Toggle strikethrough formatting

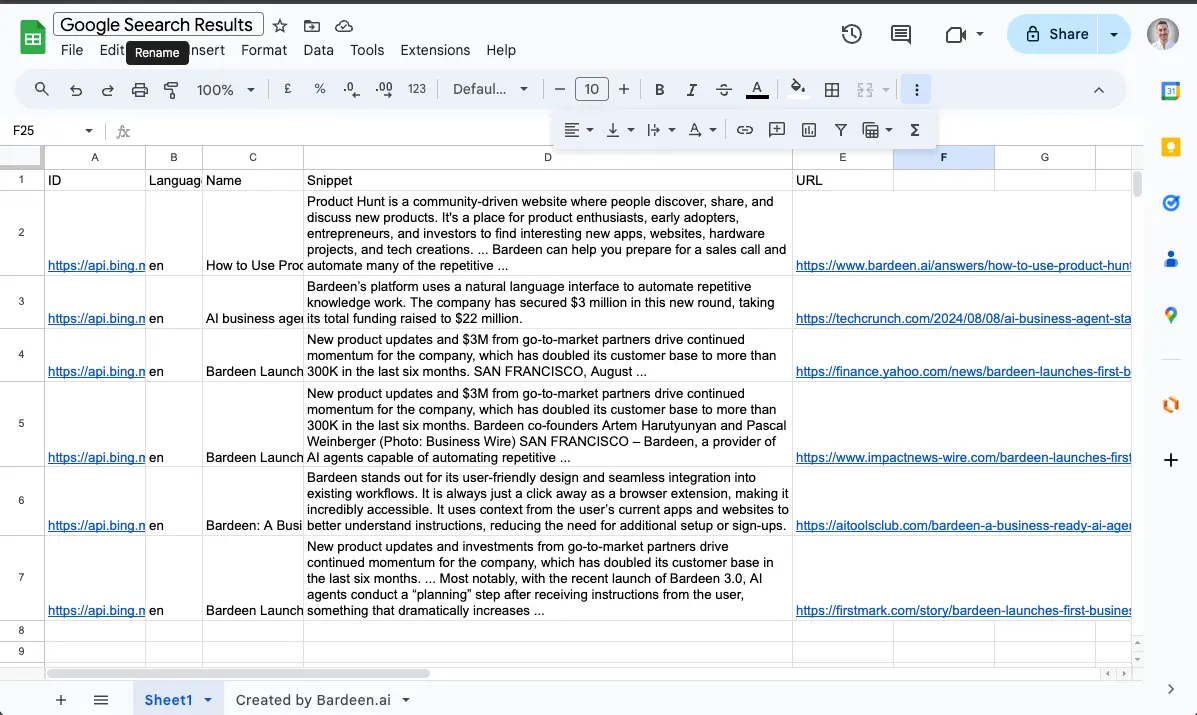coord(724,89)
